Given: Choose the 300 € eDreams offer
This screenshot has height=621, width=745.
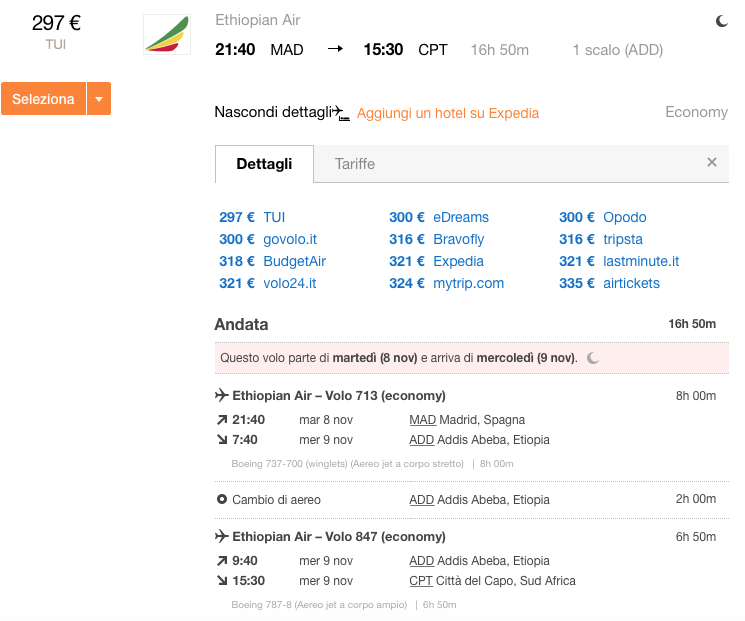Looking at the screenshot, I should coord(439,217).
